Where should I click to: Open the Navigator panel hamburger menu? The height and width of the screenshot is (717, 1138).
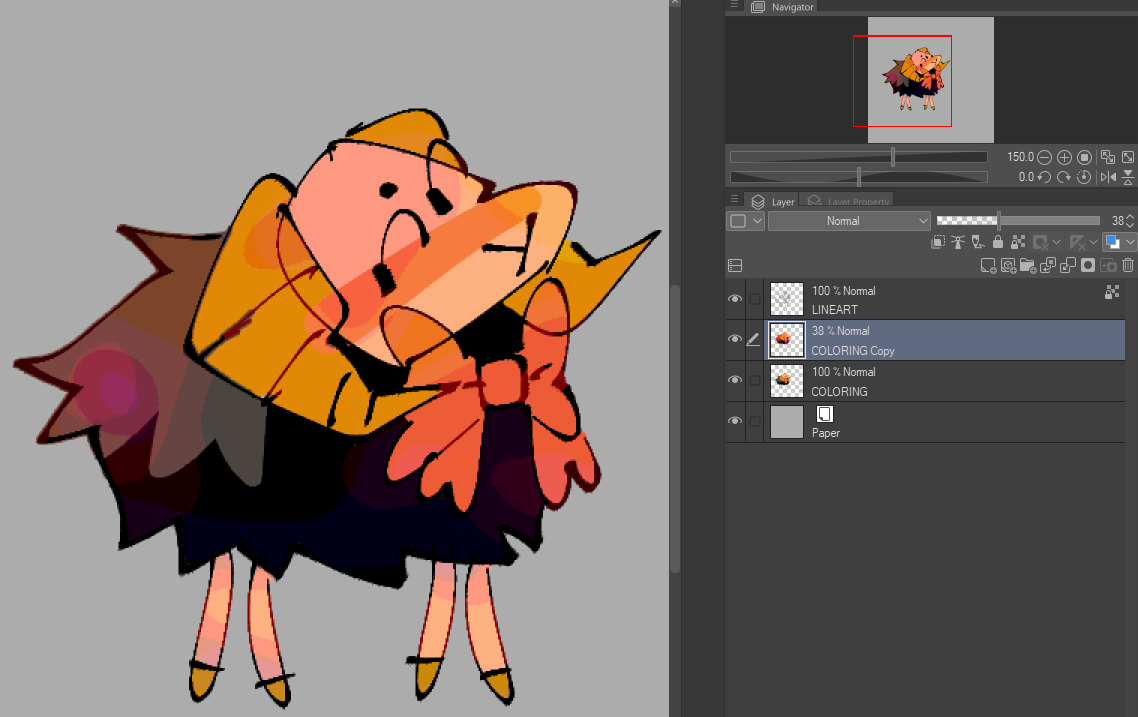(x=734, y=6)
